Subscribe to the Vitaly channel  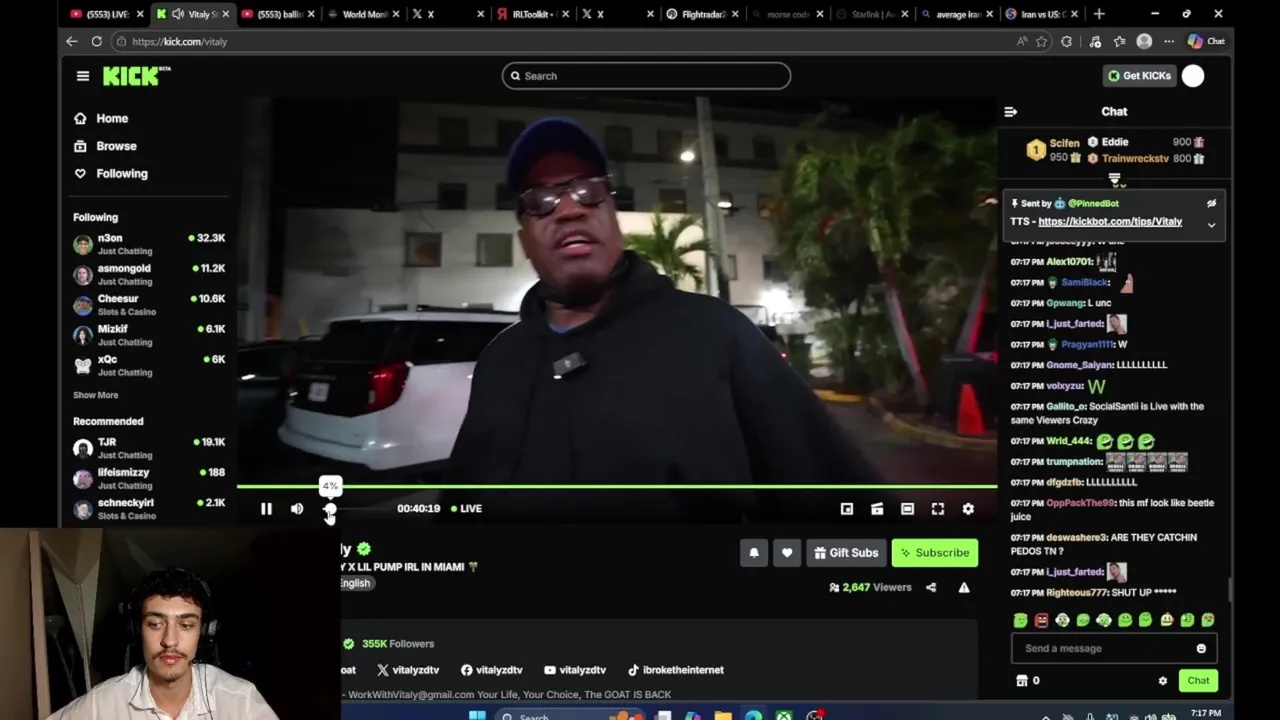pyautogui.click(x=934, y=553)
